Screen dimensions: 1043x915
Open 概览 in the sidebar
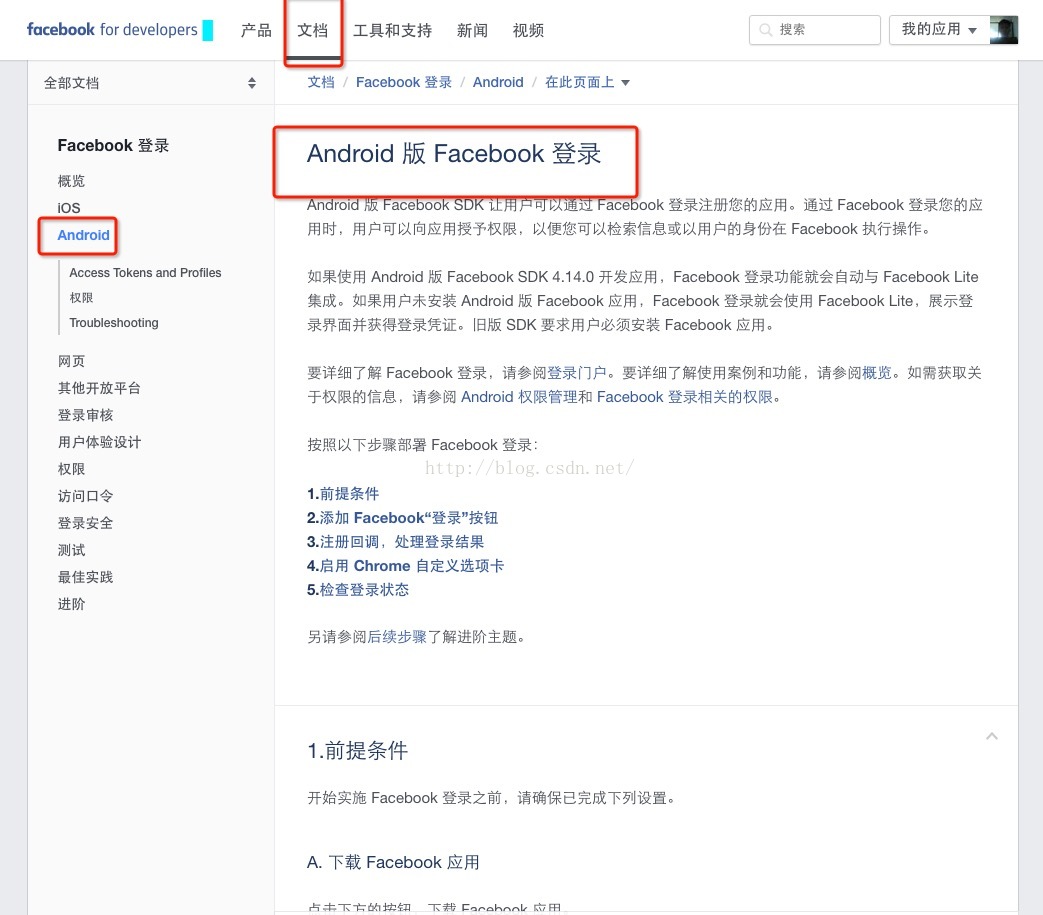(x=71, y=181)
